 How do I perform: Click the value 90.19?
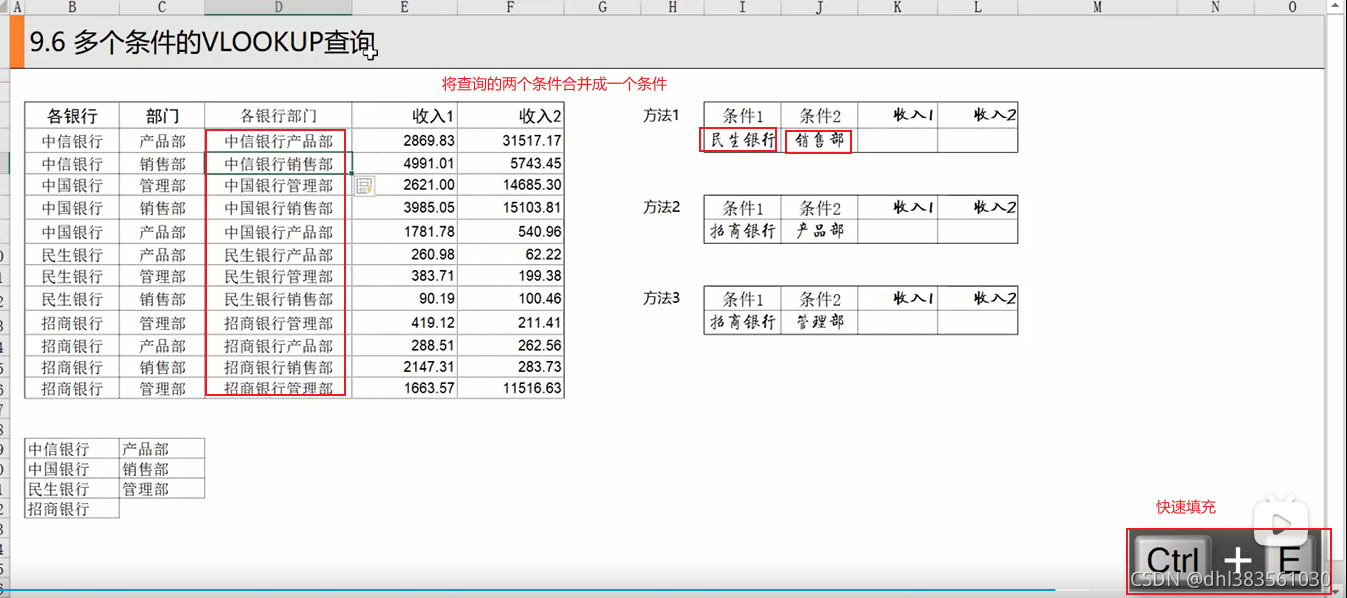point(437,299)
